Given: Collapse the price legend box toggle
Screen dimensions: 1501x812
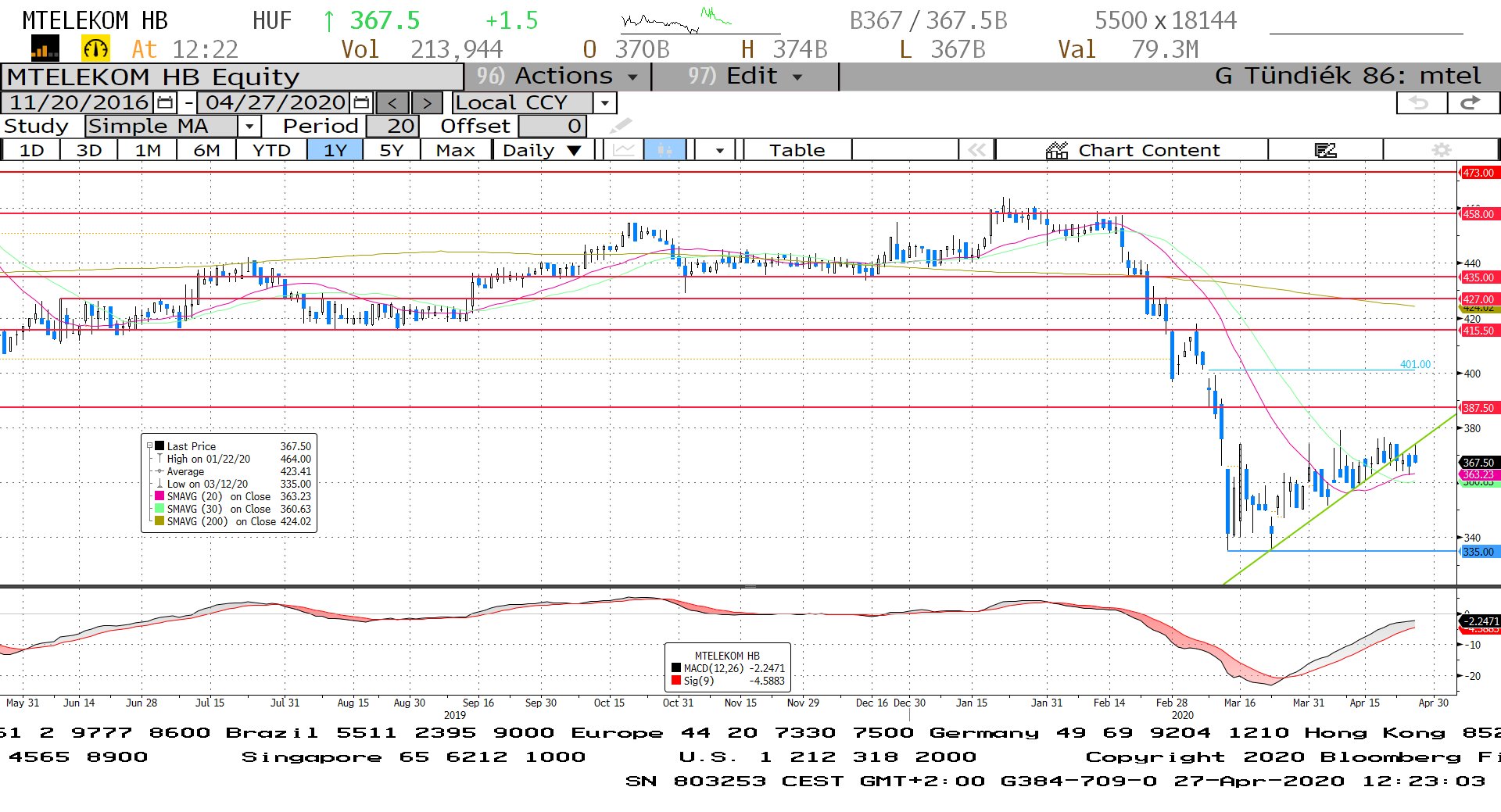Looking at the screenshot, I should (149, 446).
